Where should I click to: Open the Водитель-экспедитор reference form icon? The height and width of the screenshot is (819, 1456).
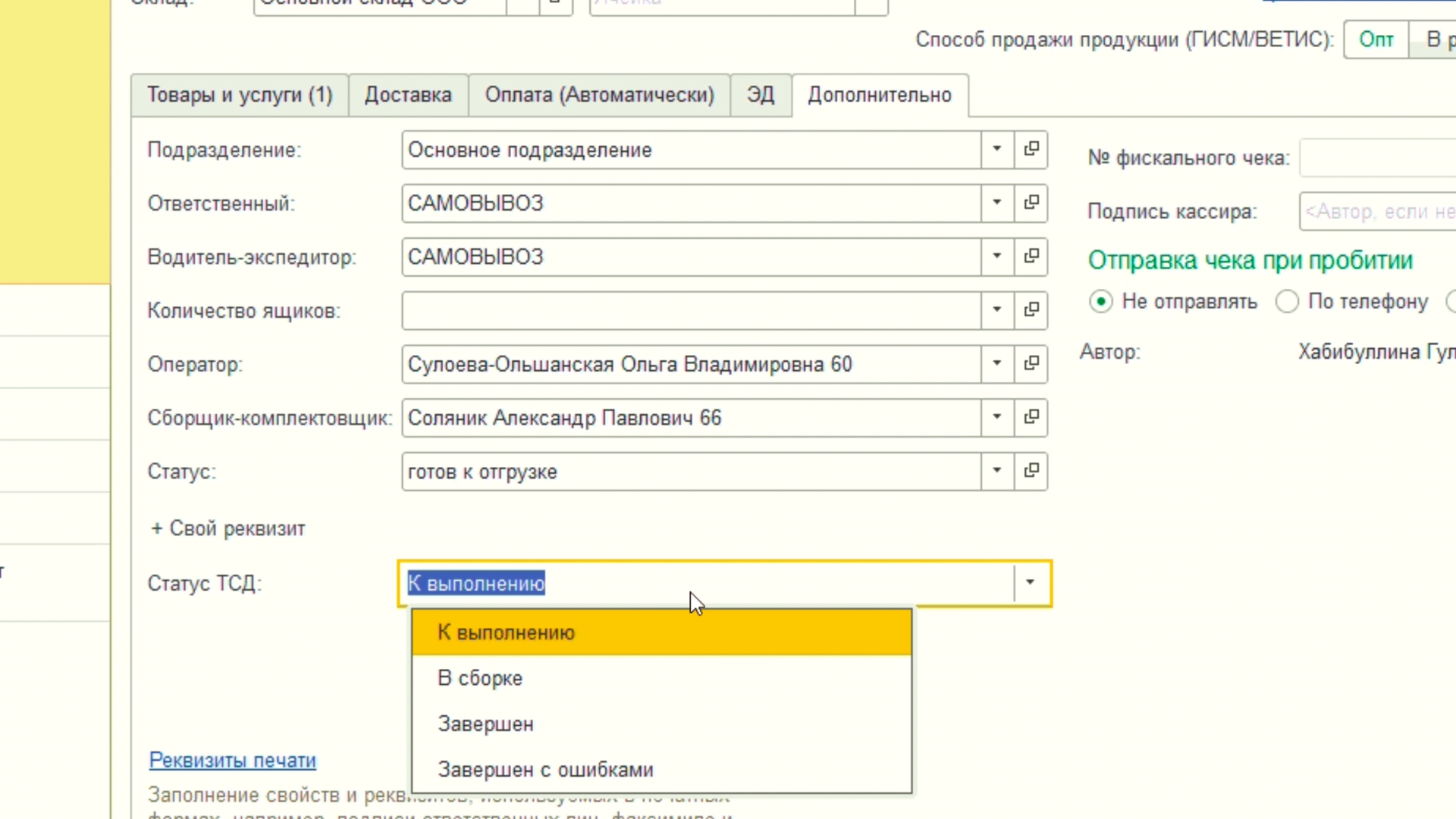(x=1031, y=256)
